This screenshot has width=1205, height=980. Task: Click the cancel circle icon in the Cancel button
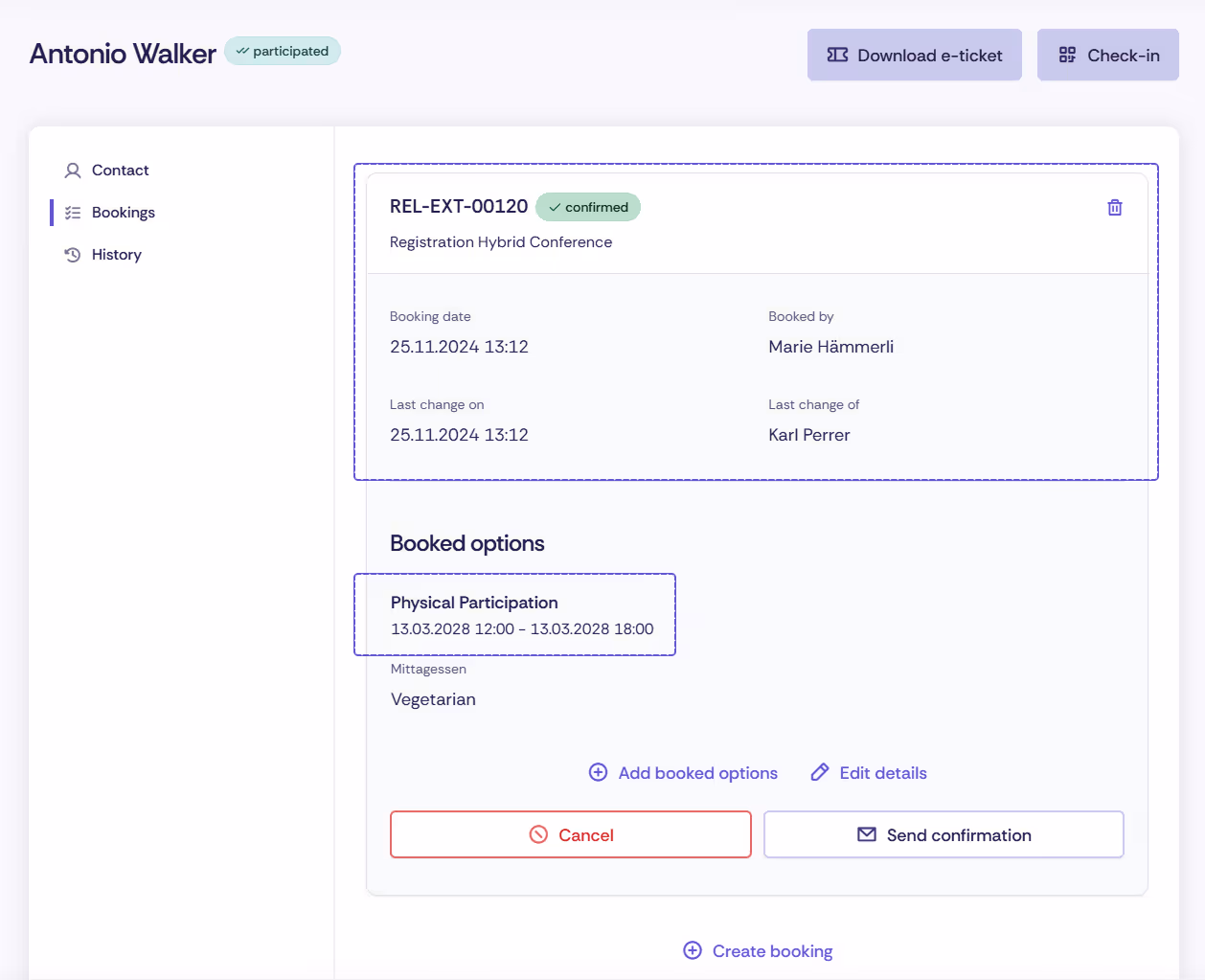[x=539, y=833]
